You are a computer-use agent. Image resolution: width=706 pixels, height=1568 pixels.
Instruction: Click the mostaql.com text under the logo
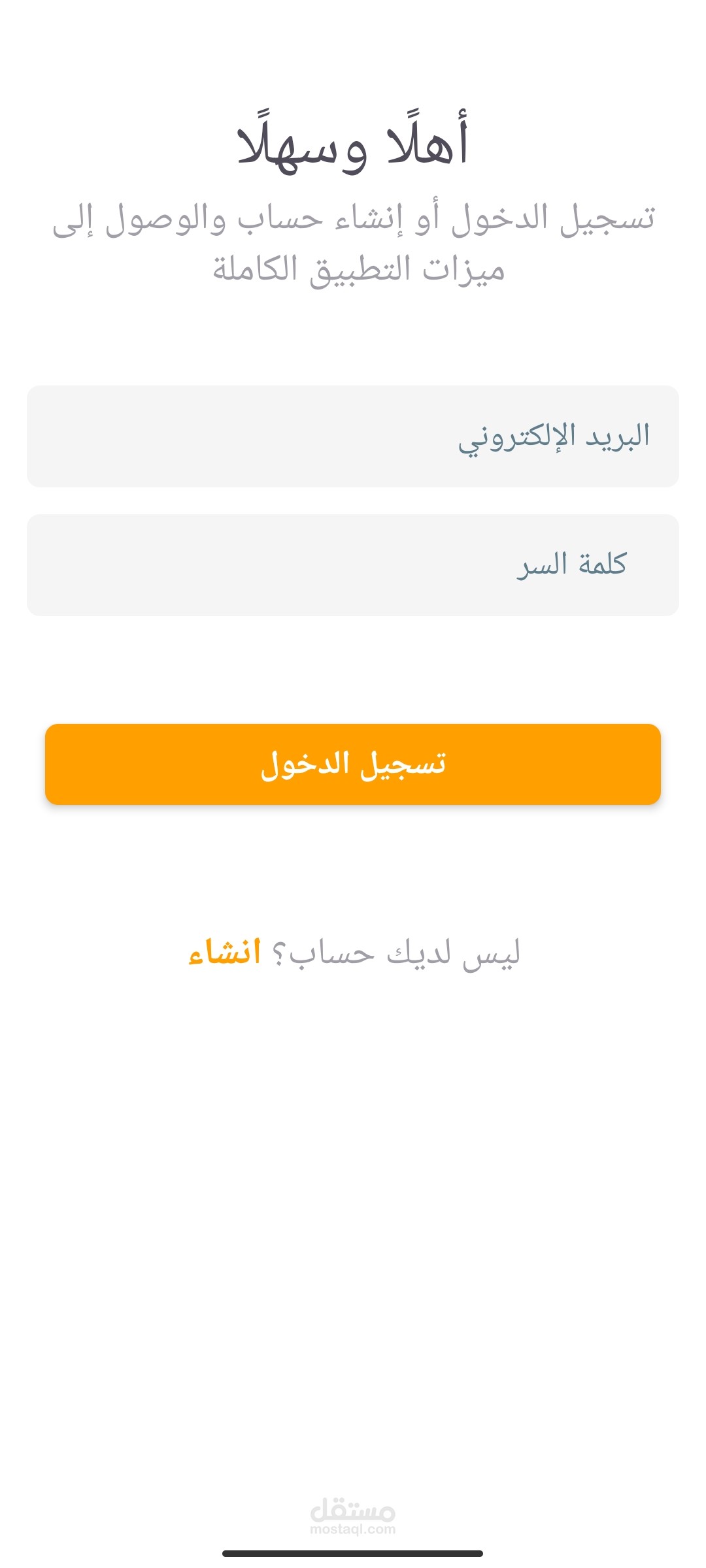353,1529
